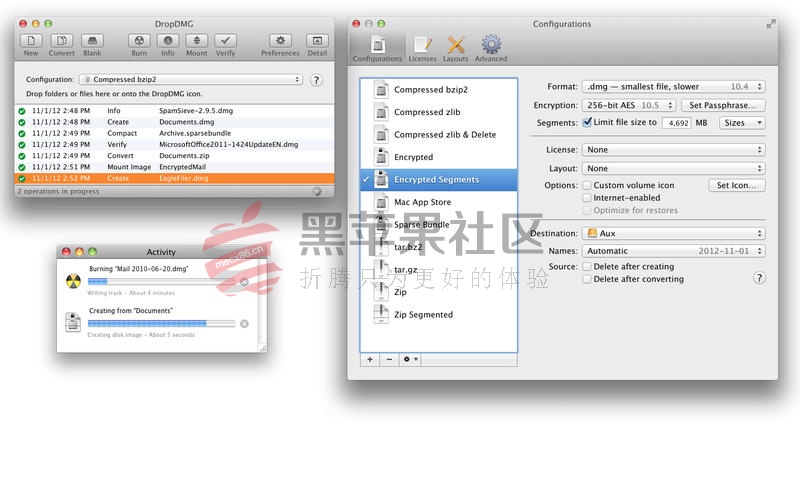
Task: Open the Format dropdown
Action: point(673,87)
